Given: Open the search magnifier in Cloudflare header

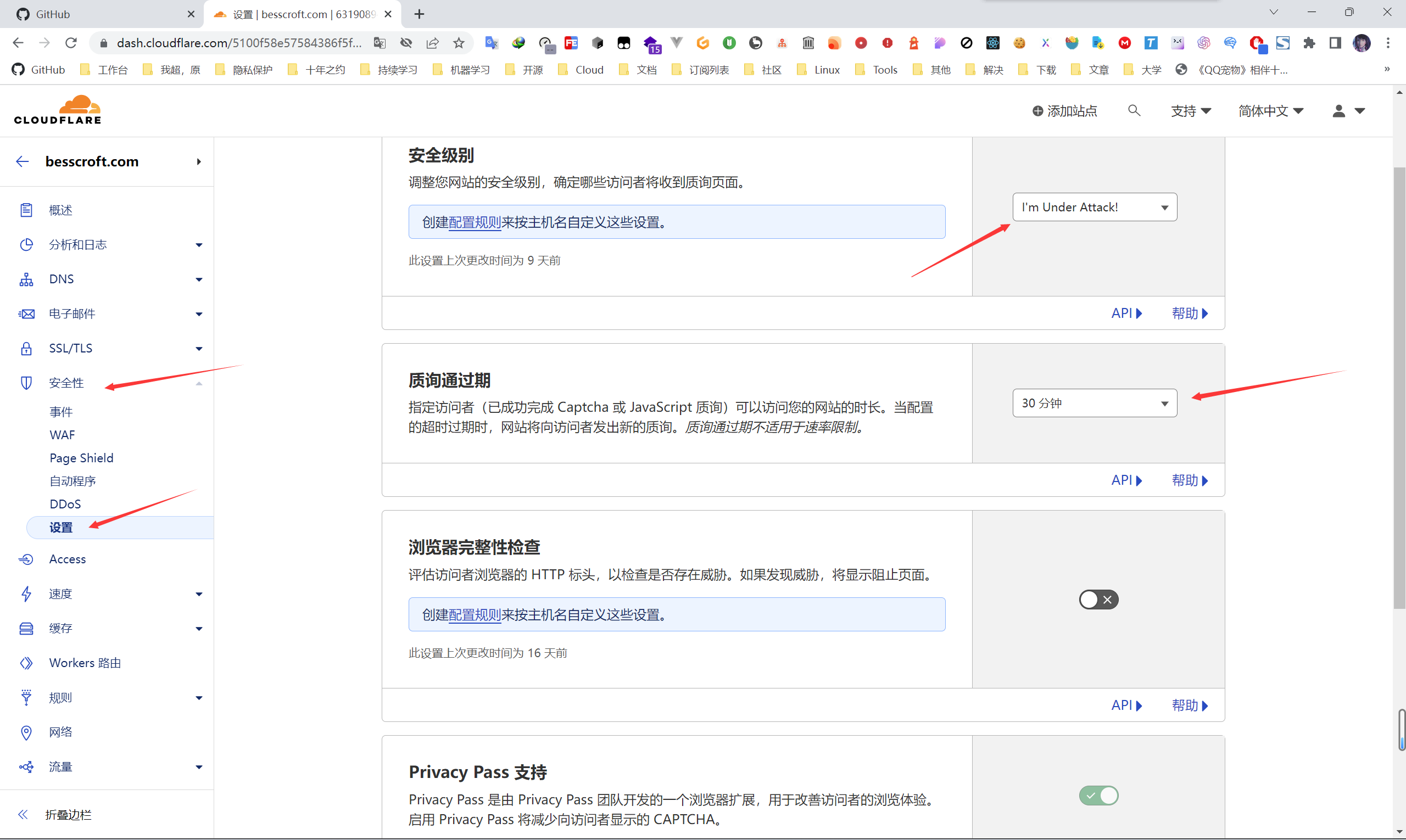Looking at the screenshot, I should click(1134, 110).
